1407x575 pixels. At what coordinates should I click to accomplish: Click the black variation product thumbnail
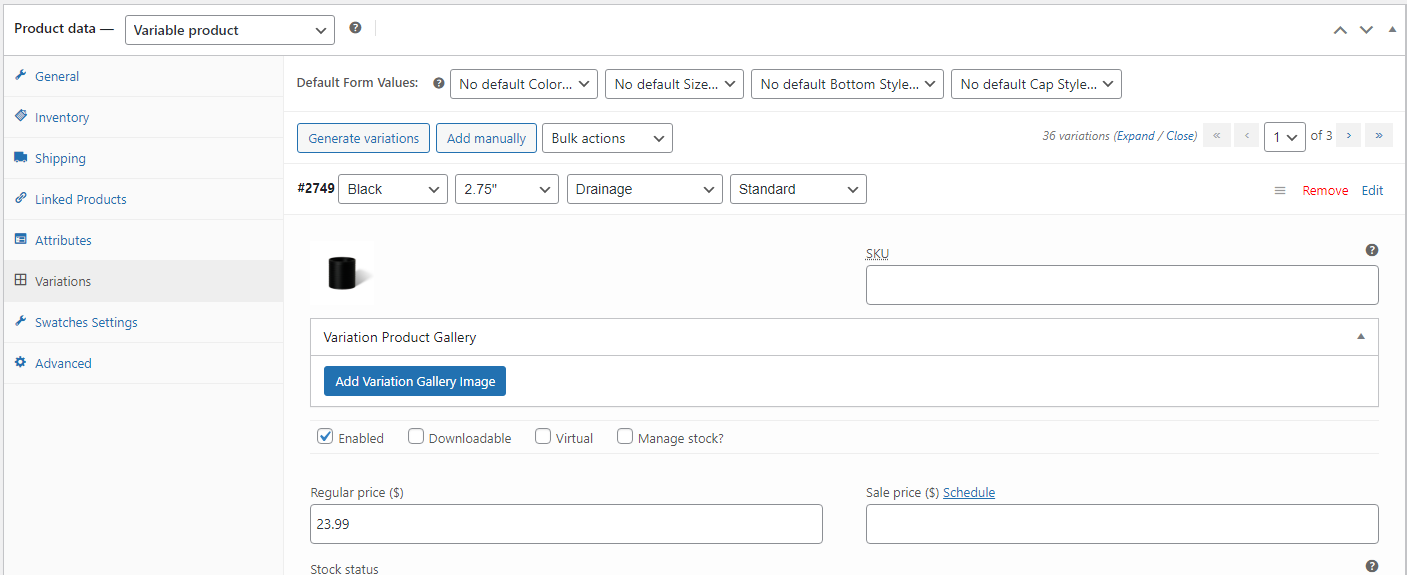tap(342, 271)
